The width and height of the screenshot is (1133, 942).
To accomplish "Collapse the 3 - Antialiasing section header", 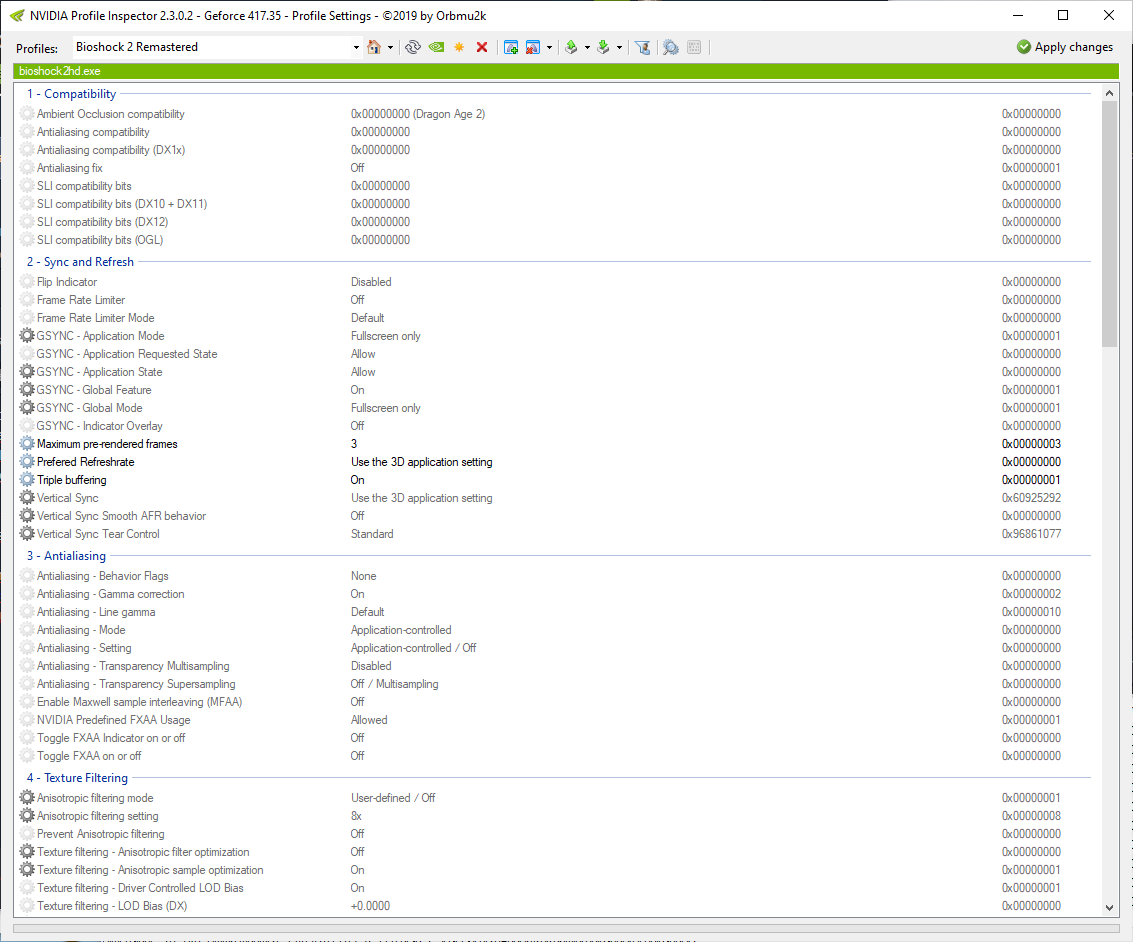I will (66, 556).
